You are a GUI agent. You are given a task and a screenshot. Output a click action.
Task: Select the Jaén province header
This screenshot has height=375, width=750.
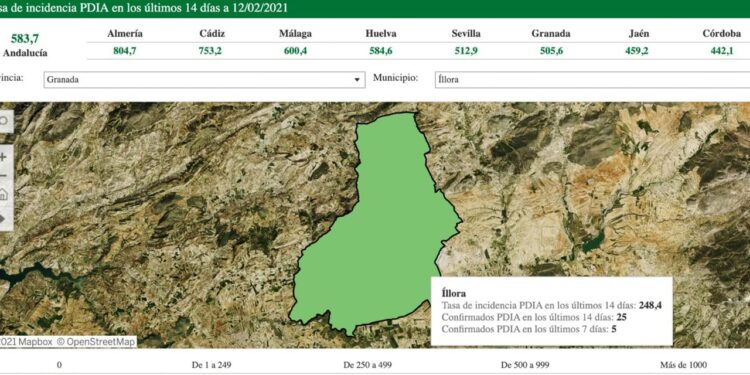[x=639, y=34]
